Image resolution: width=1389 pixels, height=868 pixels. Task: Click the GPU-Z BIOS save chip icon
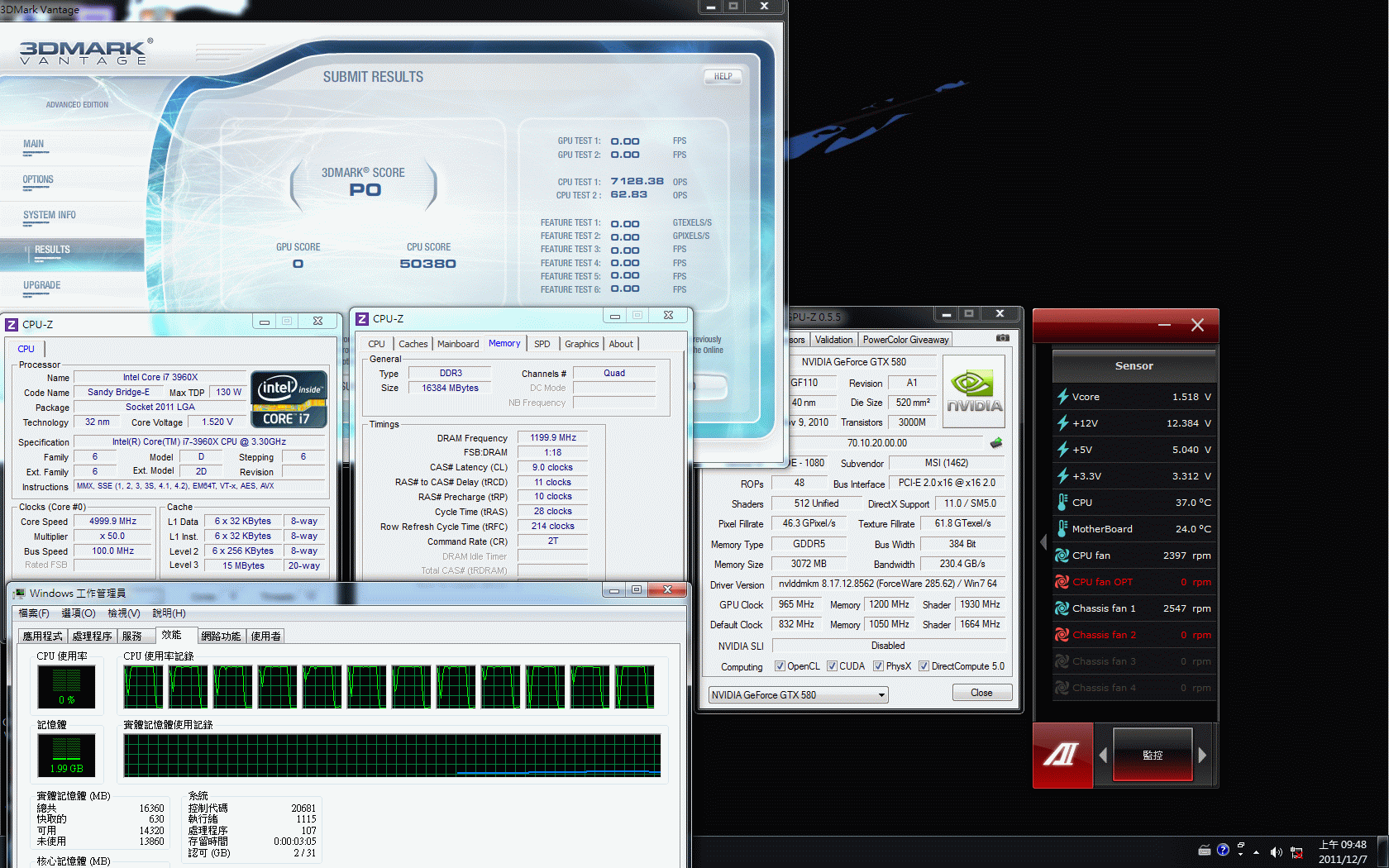[x=996, y=443]
